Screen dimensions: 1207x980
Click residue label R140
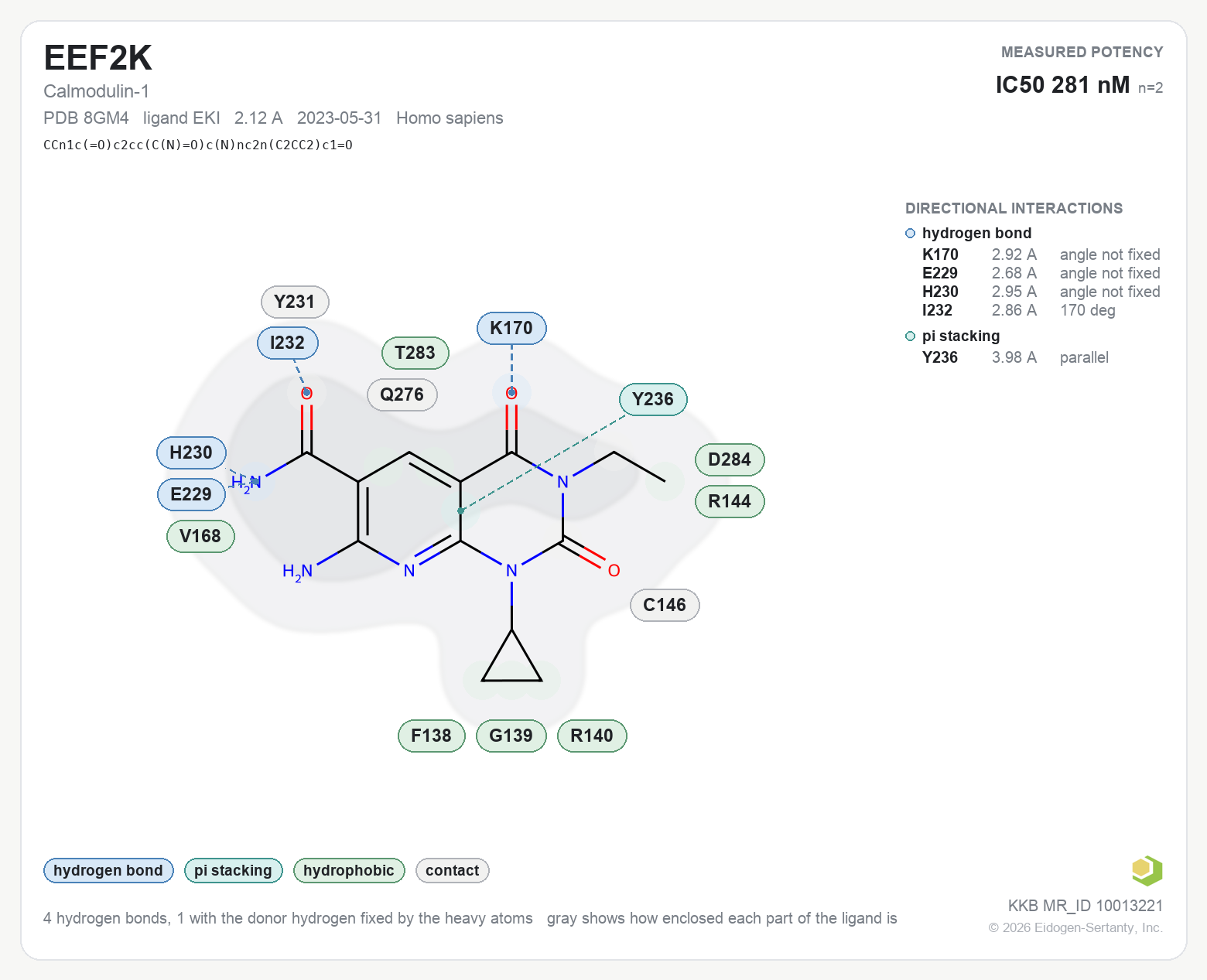tap(592, 736)
